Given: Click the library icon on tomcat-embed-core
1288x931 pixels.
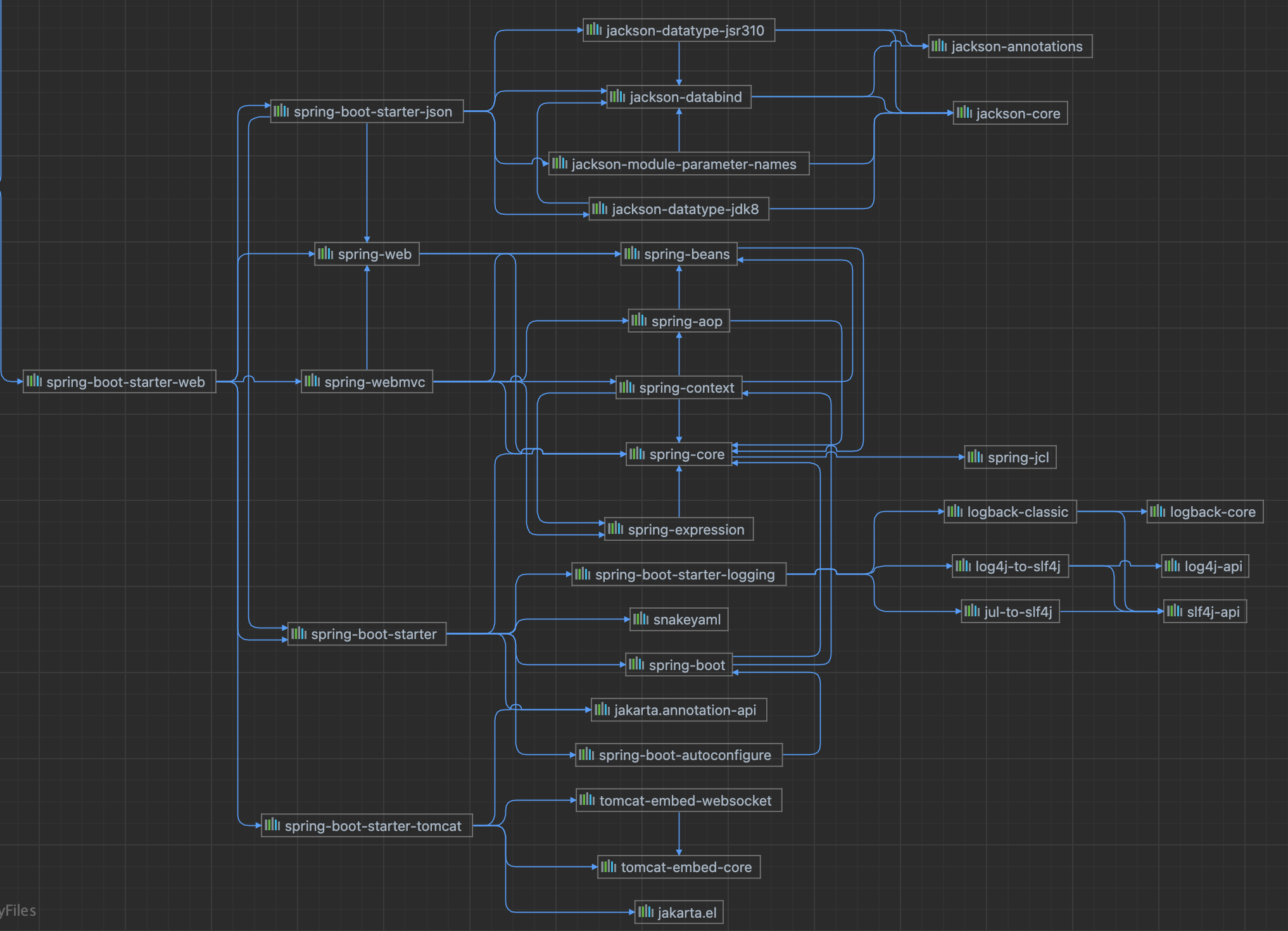Looking at the screenshot, I should (609, 866).
